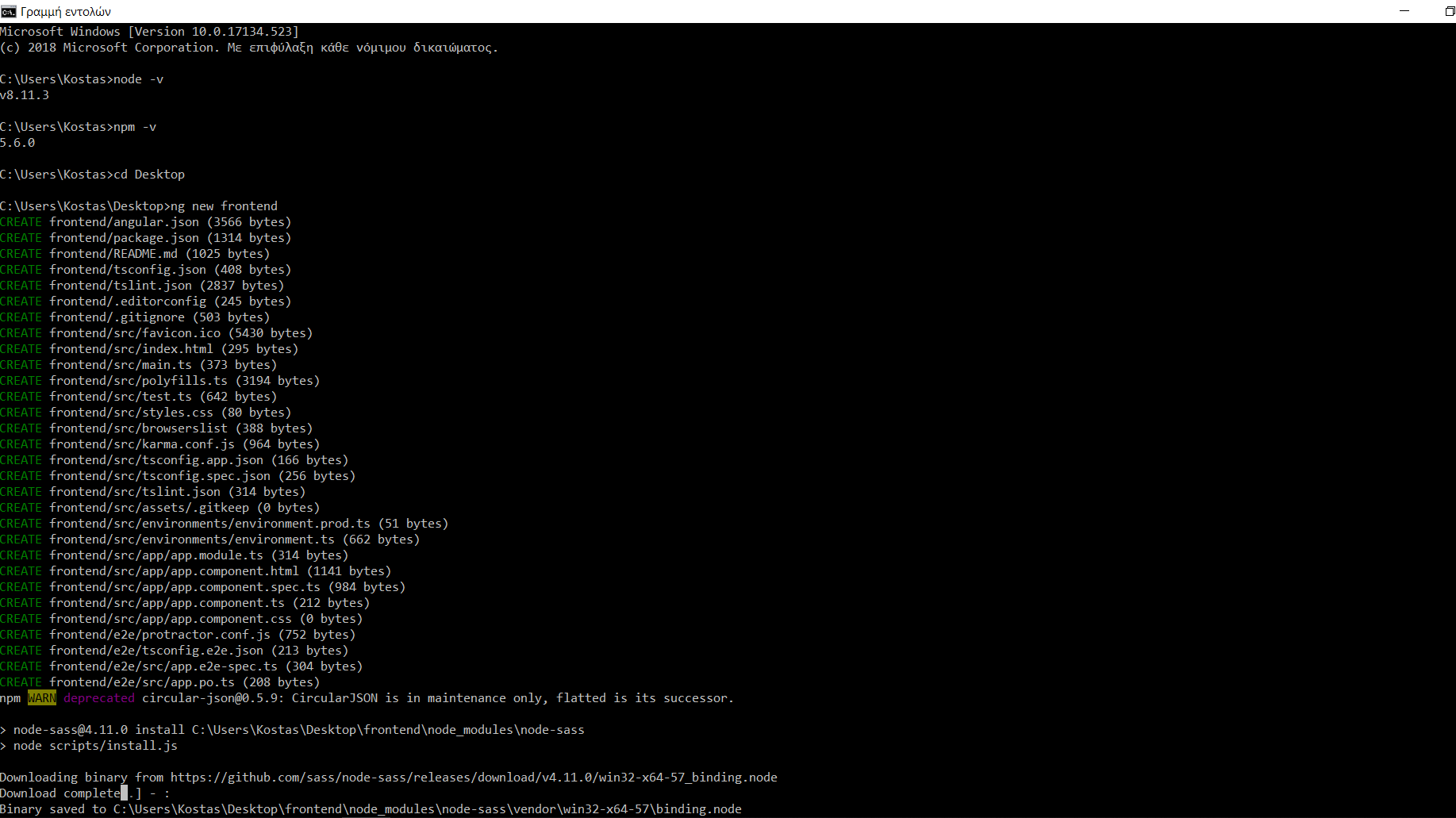Image resolution: width=1456 pixels, height=818 pixels.
Task: Minimize the Command Prompt window
Action: (x=1404, y=11)
